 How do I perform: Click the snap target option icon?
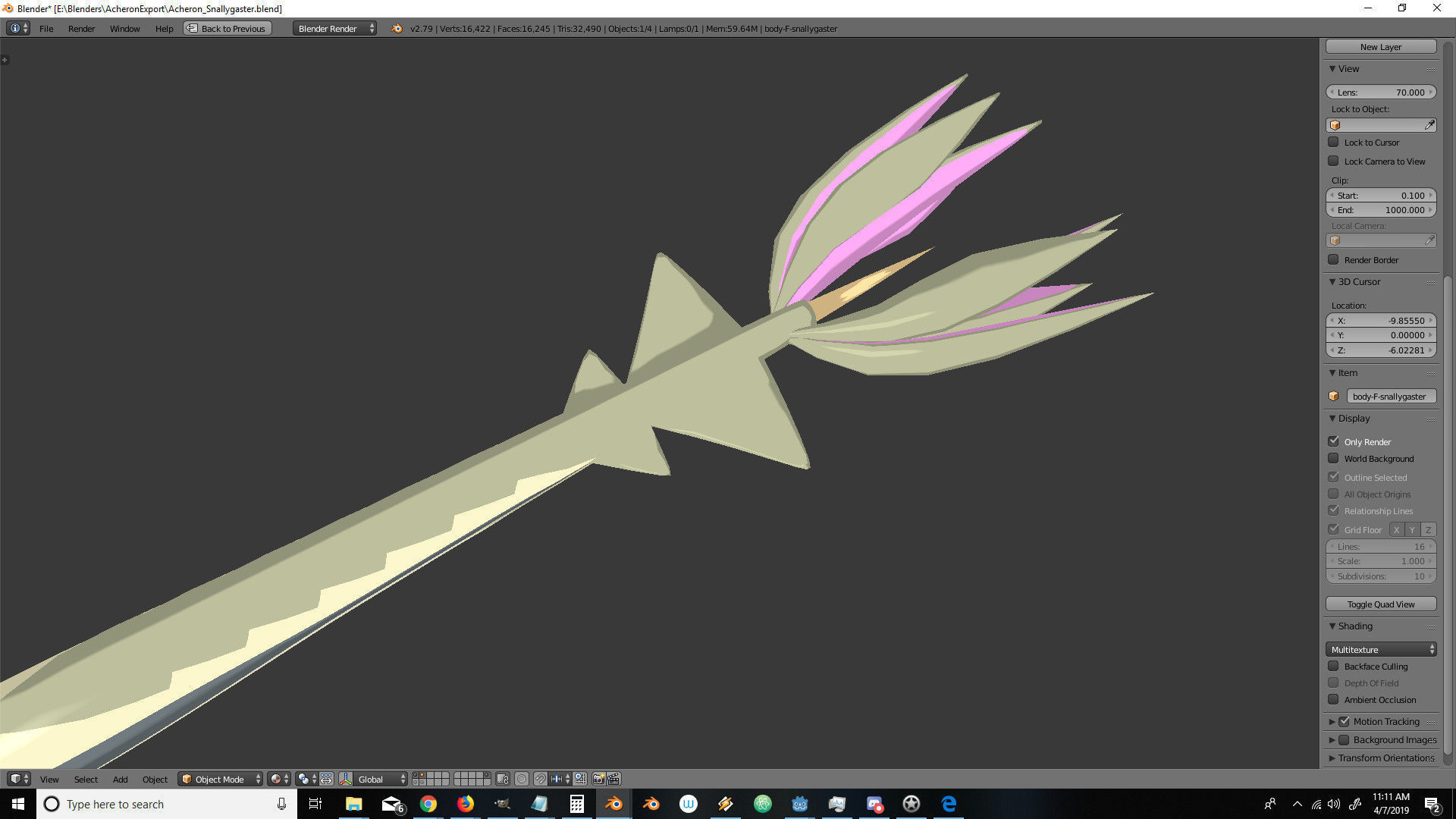(580, 779)
